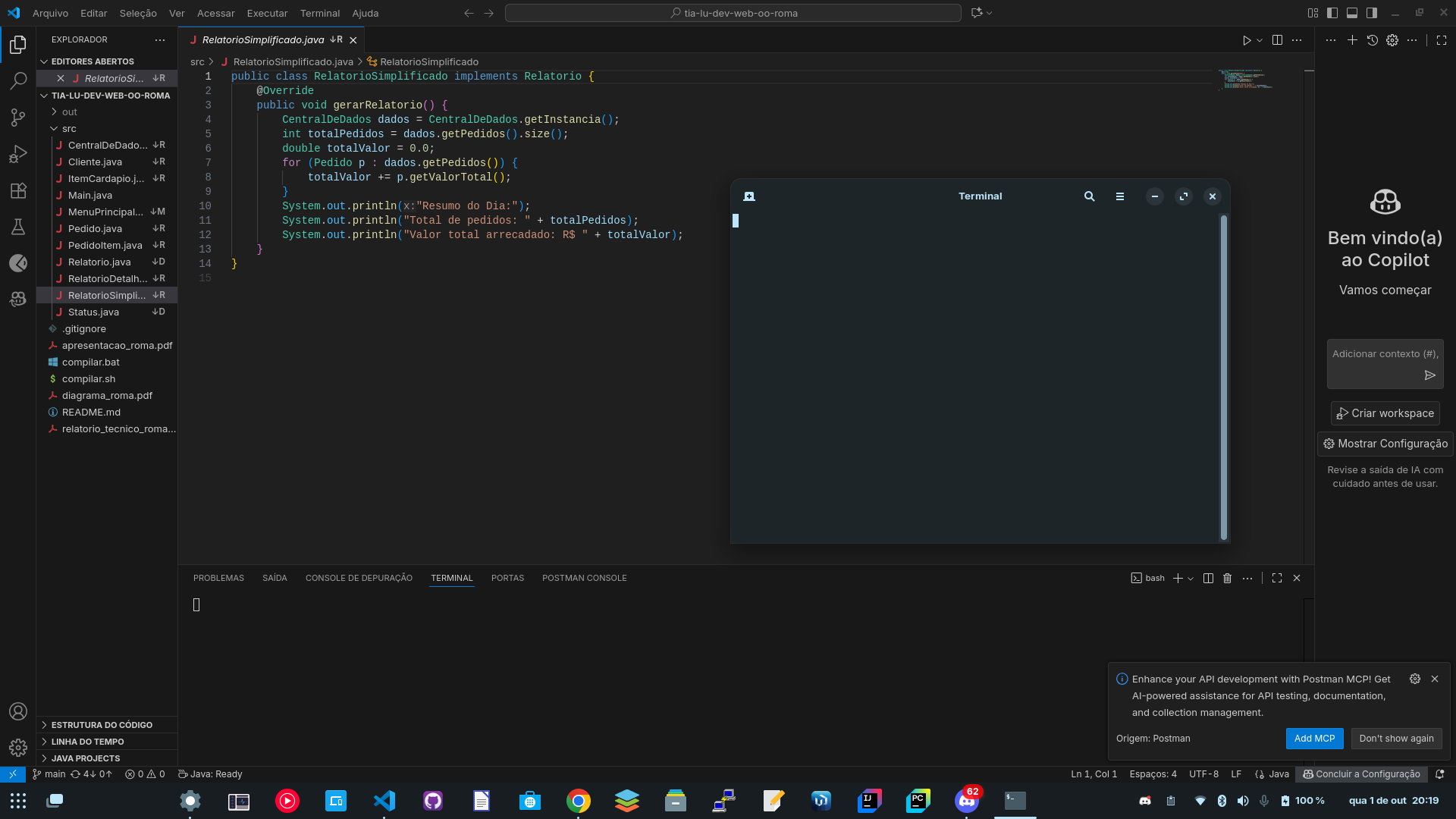Switch to the PROBLEMAS panel tab
This screenshot has width=1456, height=819.
coord(218,578)
